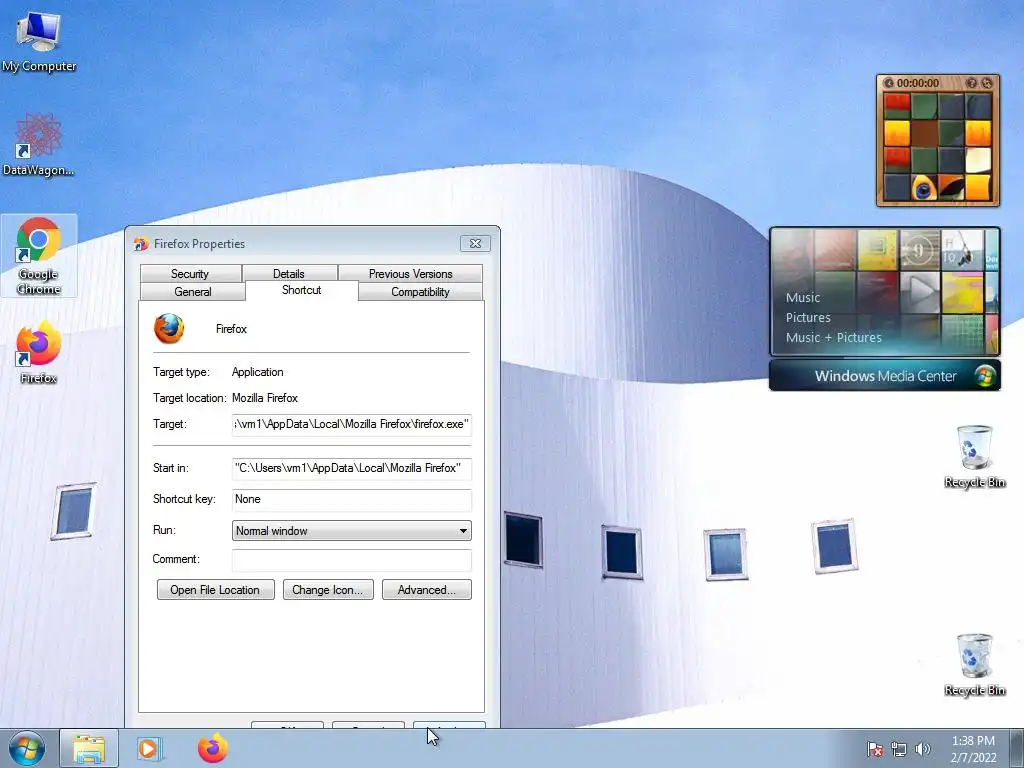Open the Compatibility tab
This screenshot has height=768, width=1024.
tap(420, 292)
